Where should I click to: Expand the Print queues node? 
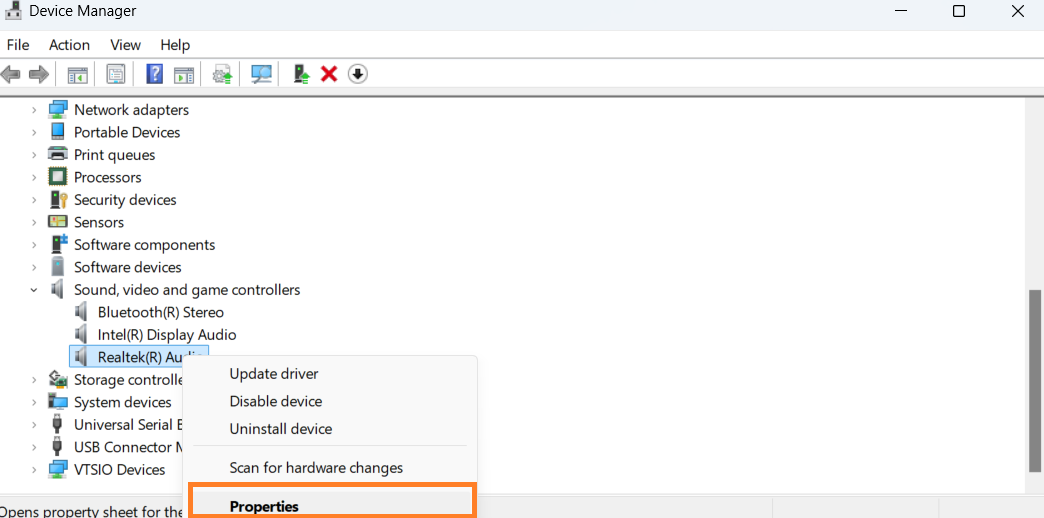[x=34, y=154]
